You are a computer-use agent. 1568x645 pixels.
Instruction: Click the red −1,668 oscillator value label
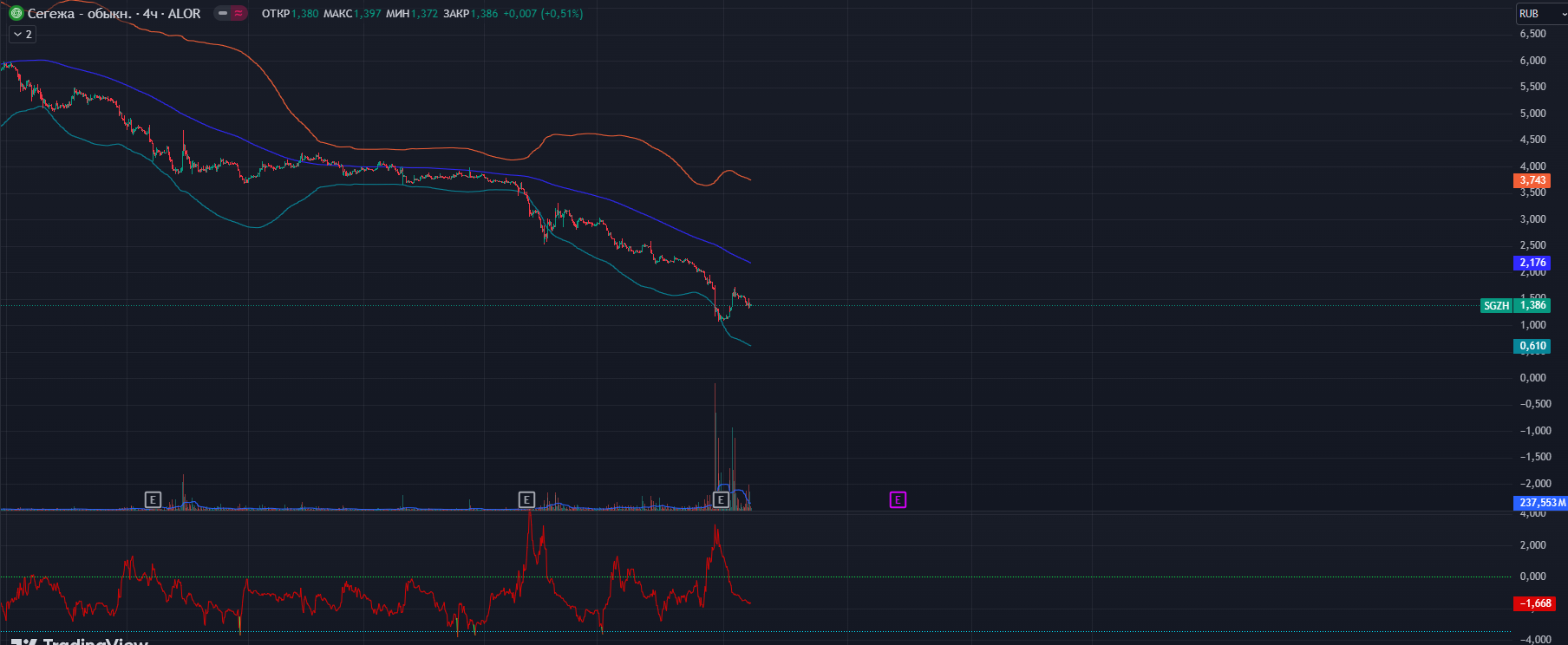(1534, 603)
